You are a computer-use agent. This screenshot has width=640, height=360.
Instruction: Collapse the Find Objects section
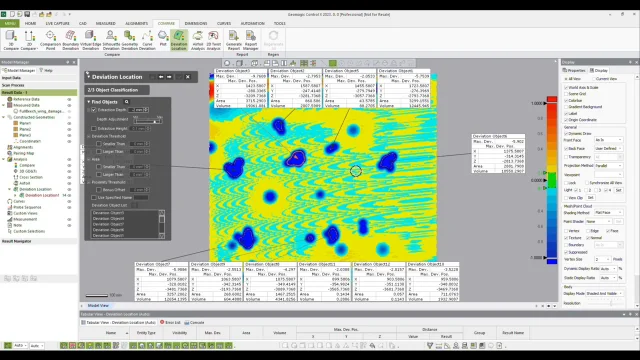89,102
